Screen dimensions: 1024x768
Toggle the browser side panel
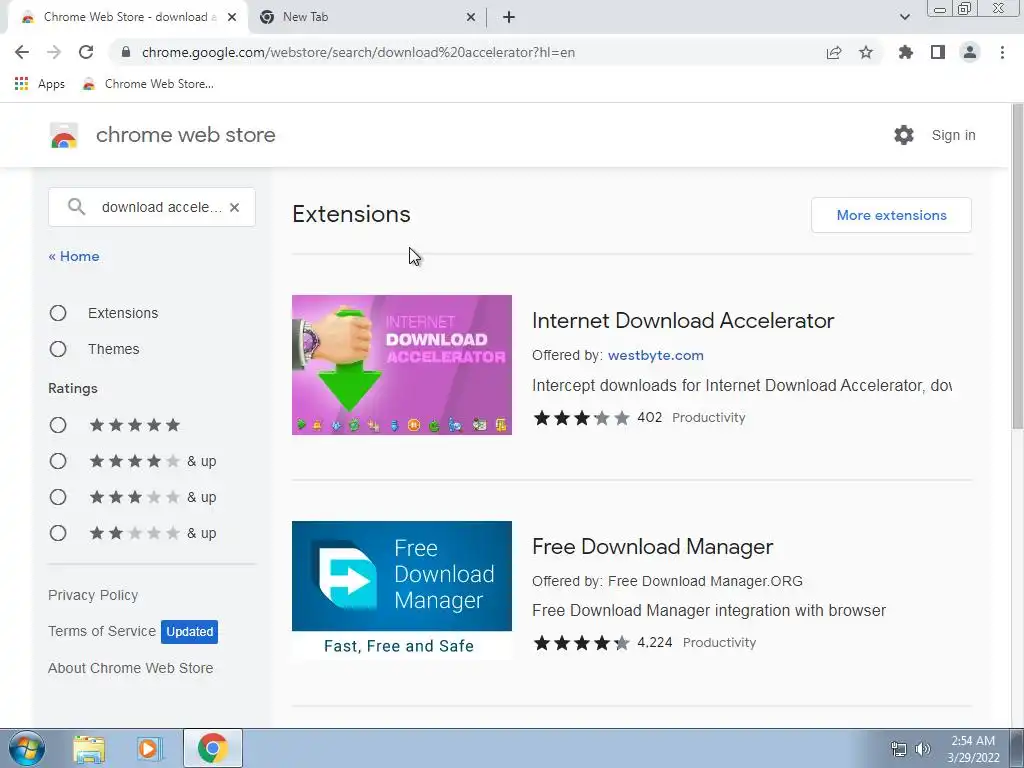click(x=938, y=52)
